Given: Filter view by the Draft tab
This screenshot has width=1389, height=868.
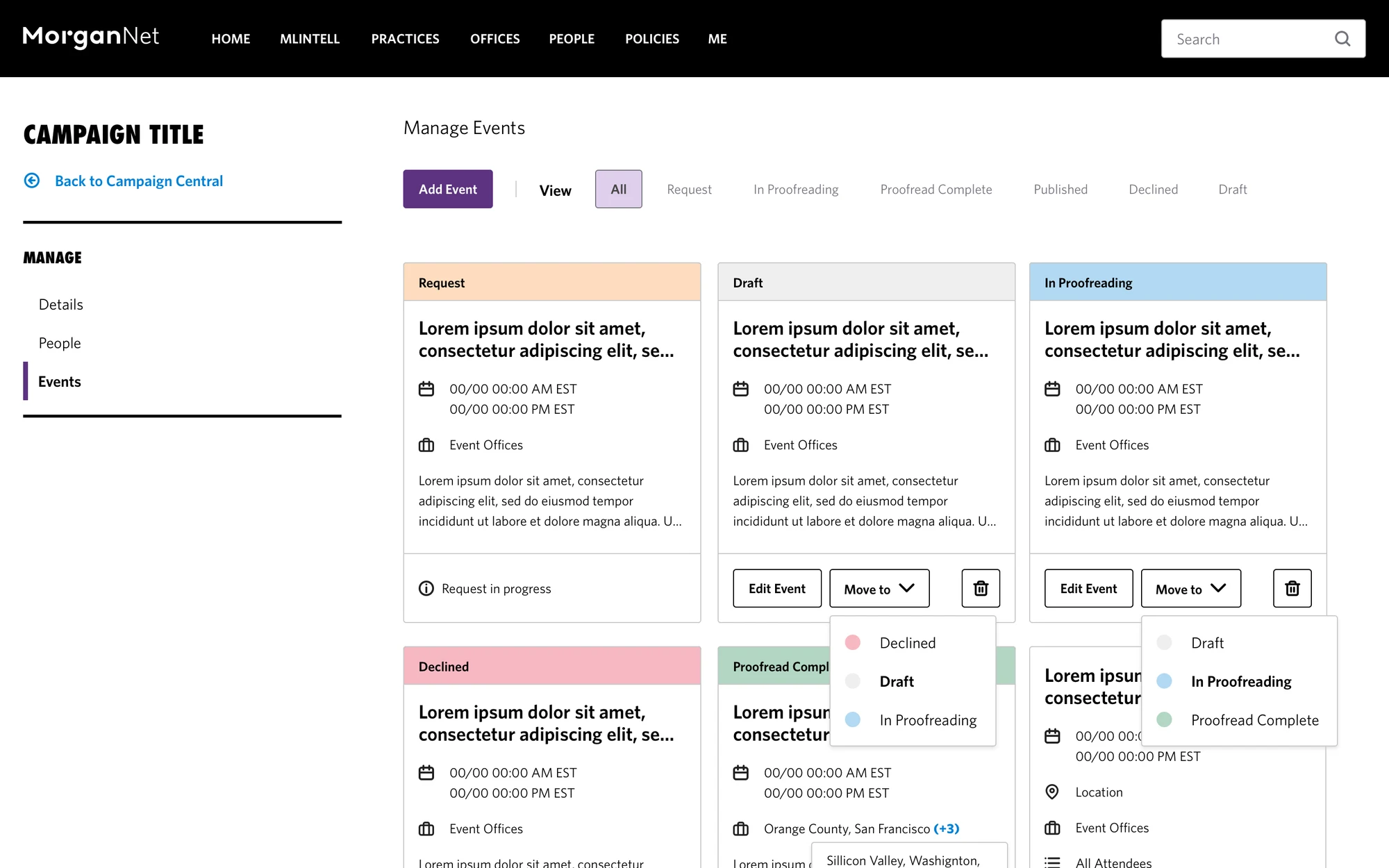Looking at the screenshot, I should point(1233,190).
